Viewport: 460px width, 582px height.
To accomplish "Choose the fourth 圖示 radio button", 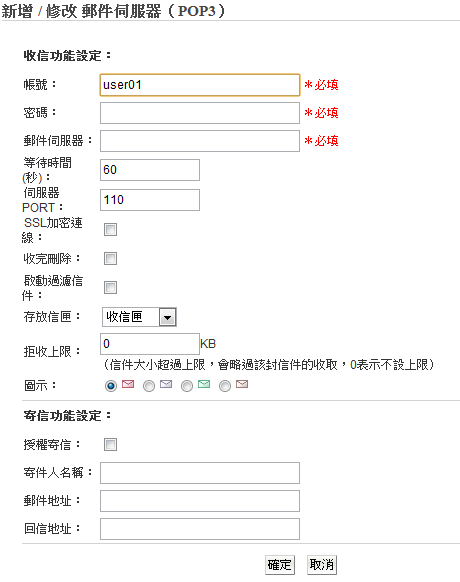I will pyautogui.click(x=225, y=386).
